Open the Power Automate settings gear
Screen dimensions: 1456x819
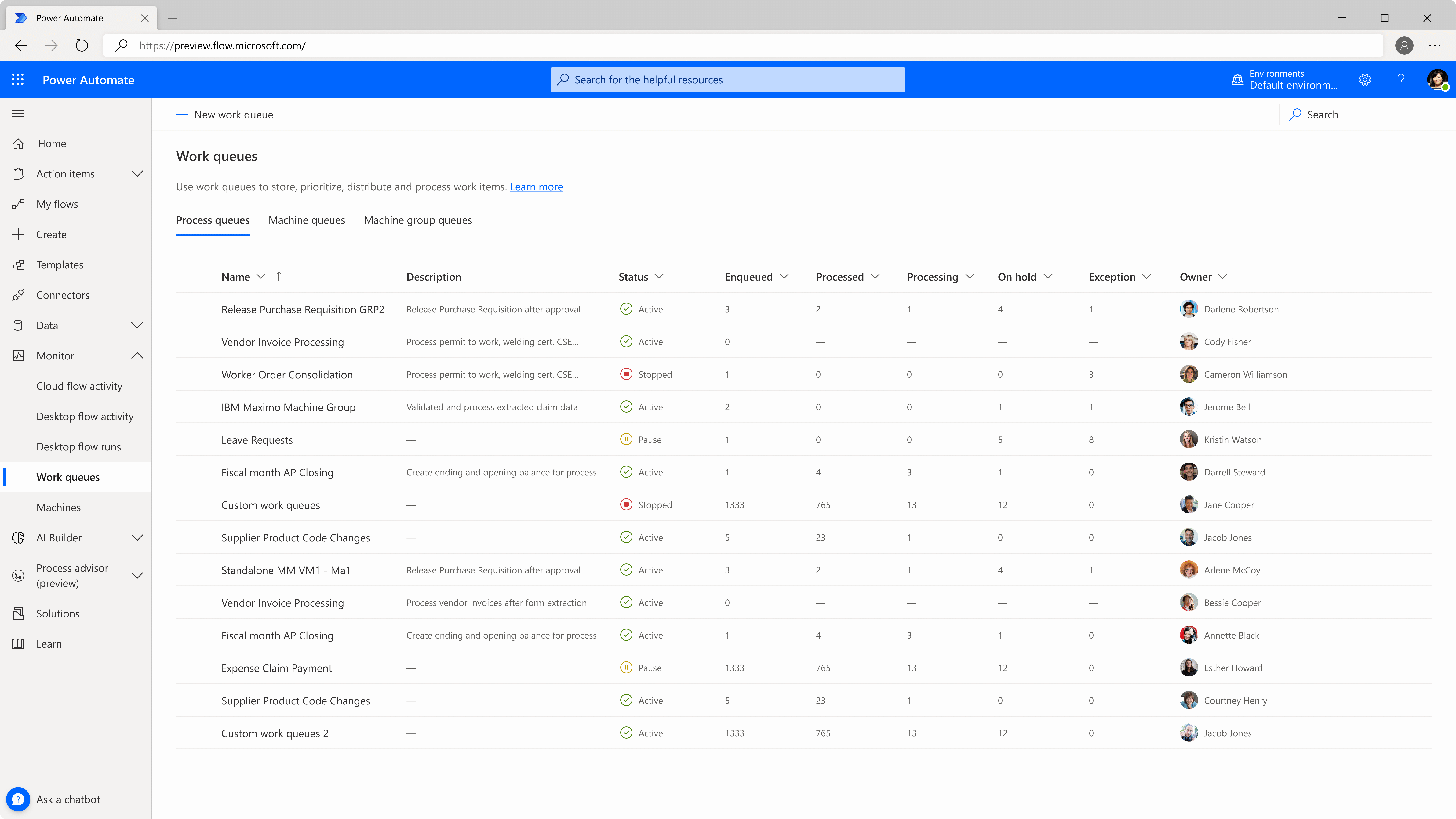click(x=1365, y=80)
